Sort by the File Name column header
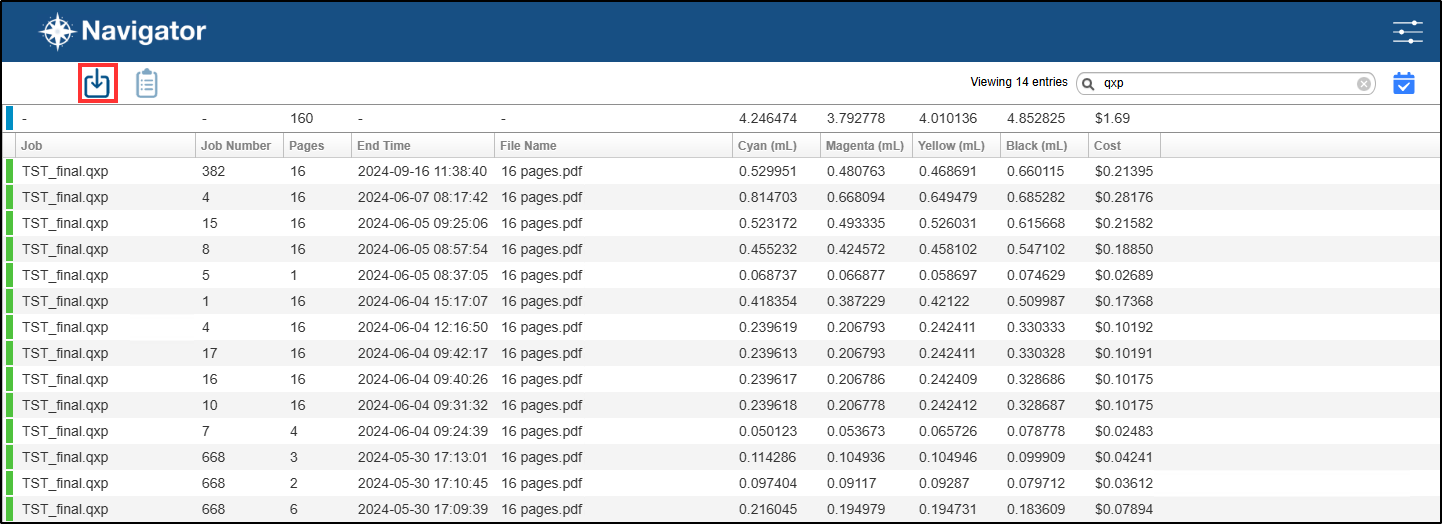 [613, 145]
